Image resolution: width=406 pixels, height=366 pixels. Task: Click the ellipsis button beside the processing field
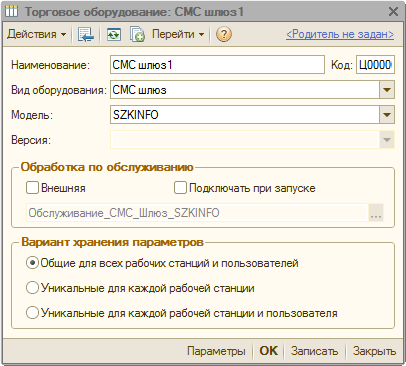click(x=376, y=213)
